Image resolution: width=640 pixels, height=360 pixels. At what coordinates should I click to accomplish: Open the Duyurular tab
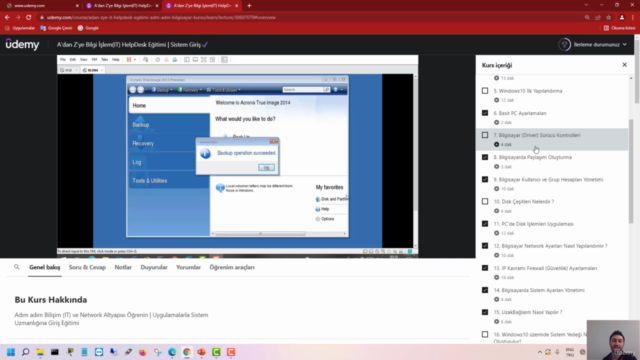(x=154, y=267)
